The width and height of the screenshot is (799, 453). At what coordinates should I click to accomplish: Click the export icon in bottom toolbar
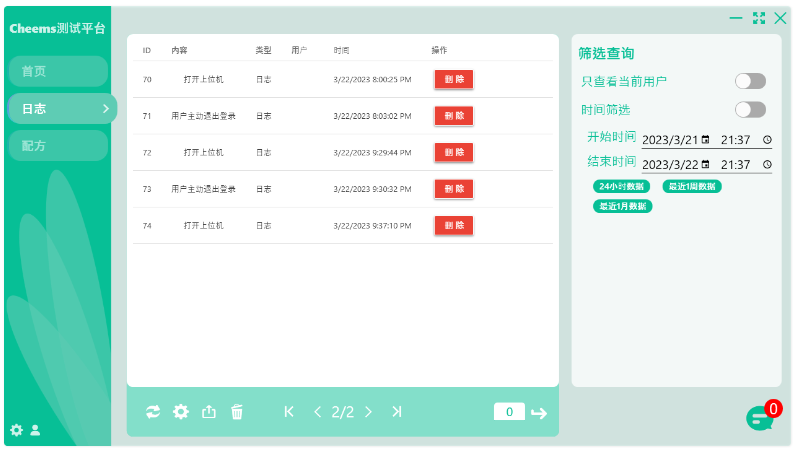tap(209, 412)
